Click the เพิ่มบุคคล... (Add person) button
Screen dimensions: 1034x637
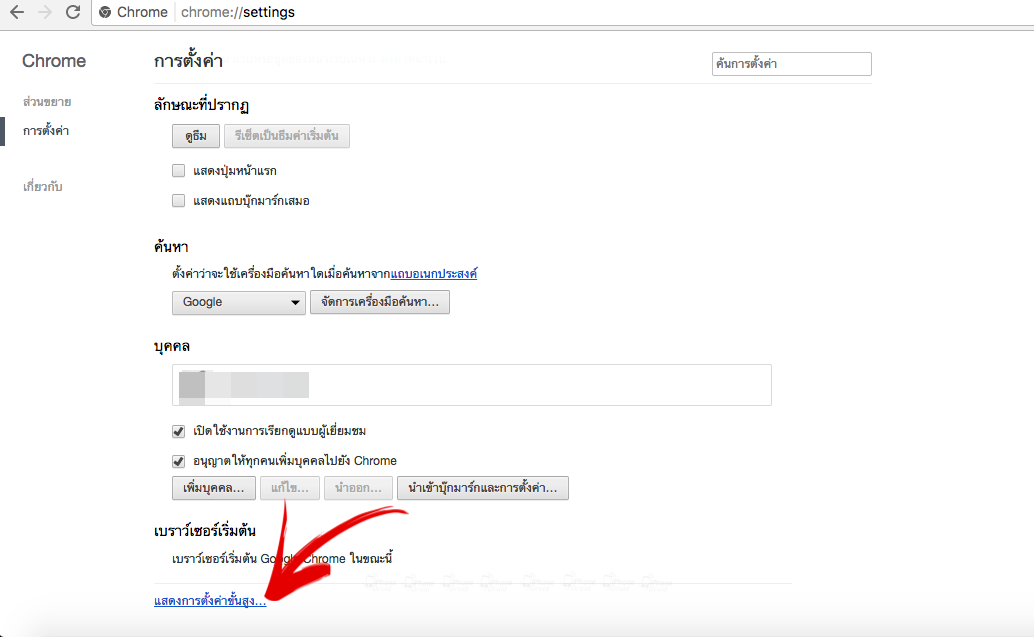pyautogui.click(x=213, y=488)
